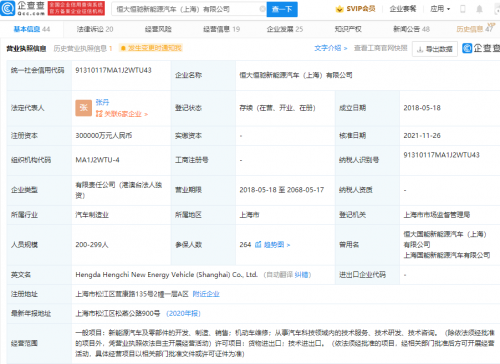Click the company name search input field
Screen dimensions: 500x364
click(x=188, y=9)
